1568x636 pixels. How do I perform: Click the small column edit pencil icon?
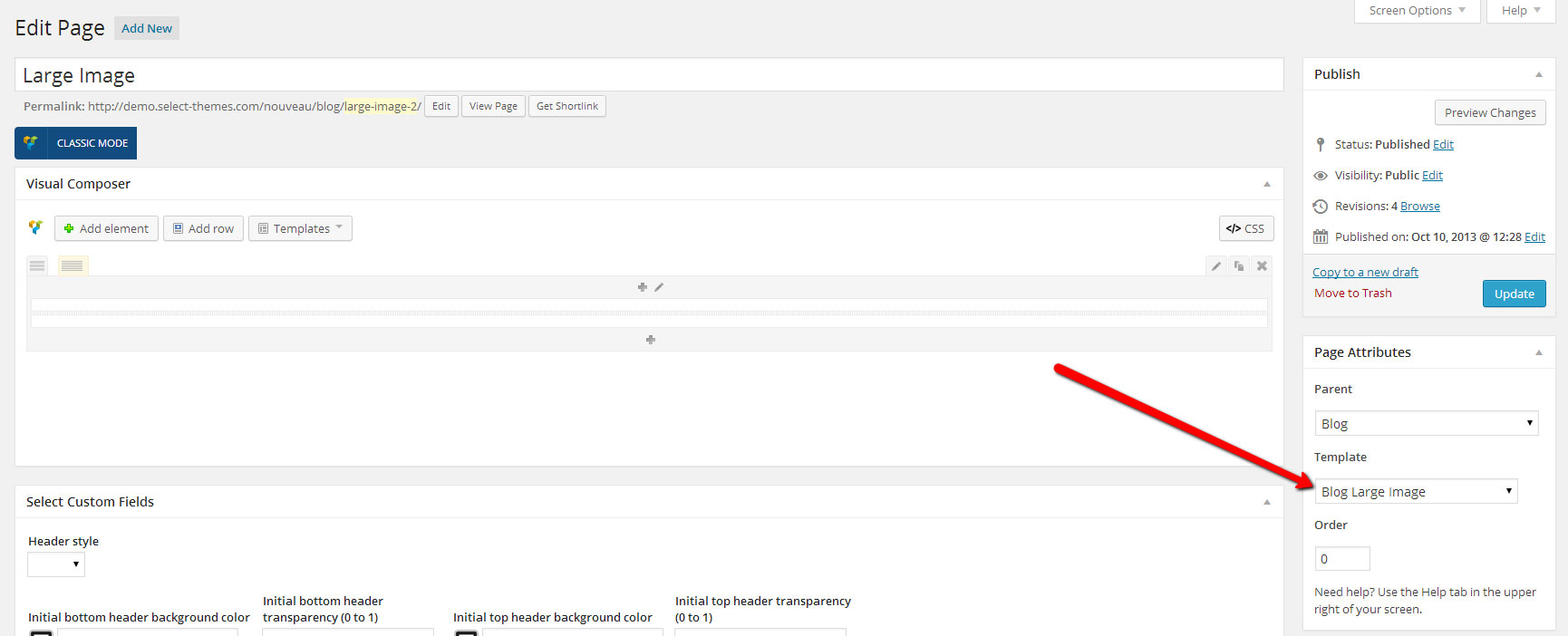click(x=659, y=287)
